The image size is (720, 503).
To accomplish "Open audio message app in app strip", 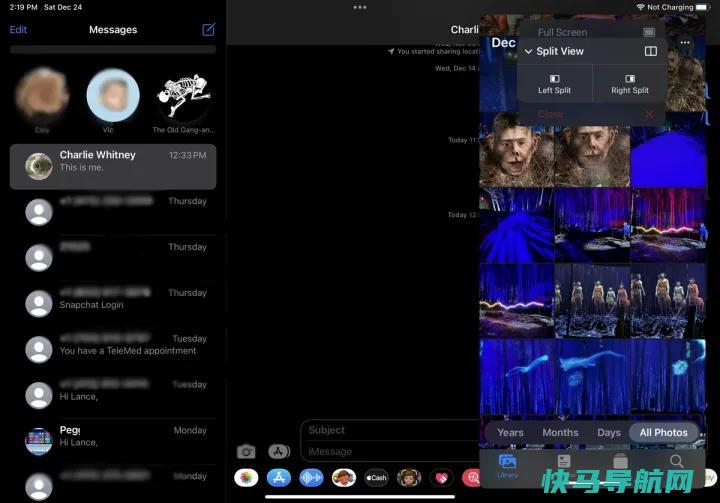I will click(x=311, y=478).
